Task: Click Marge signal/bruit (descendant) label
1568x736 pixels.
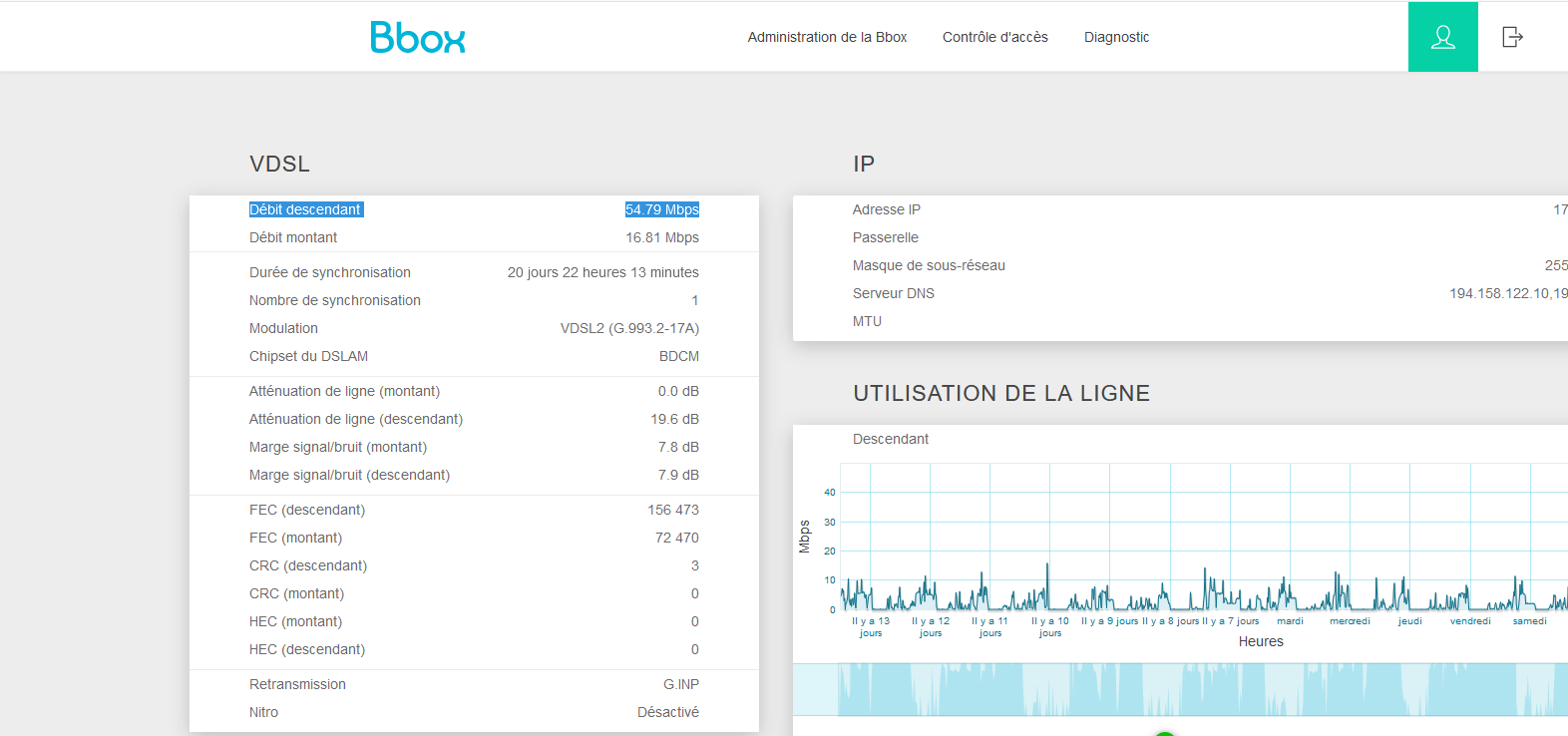Action: 349,475
